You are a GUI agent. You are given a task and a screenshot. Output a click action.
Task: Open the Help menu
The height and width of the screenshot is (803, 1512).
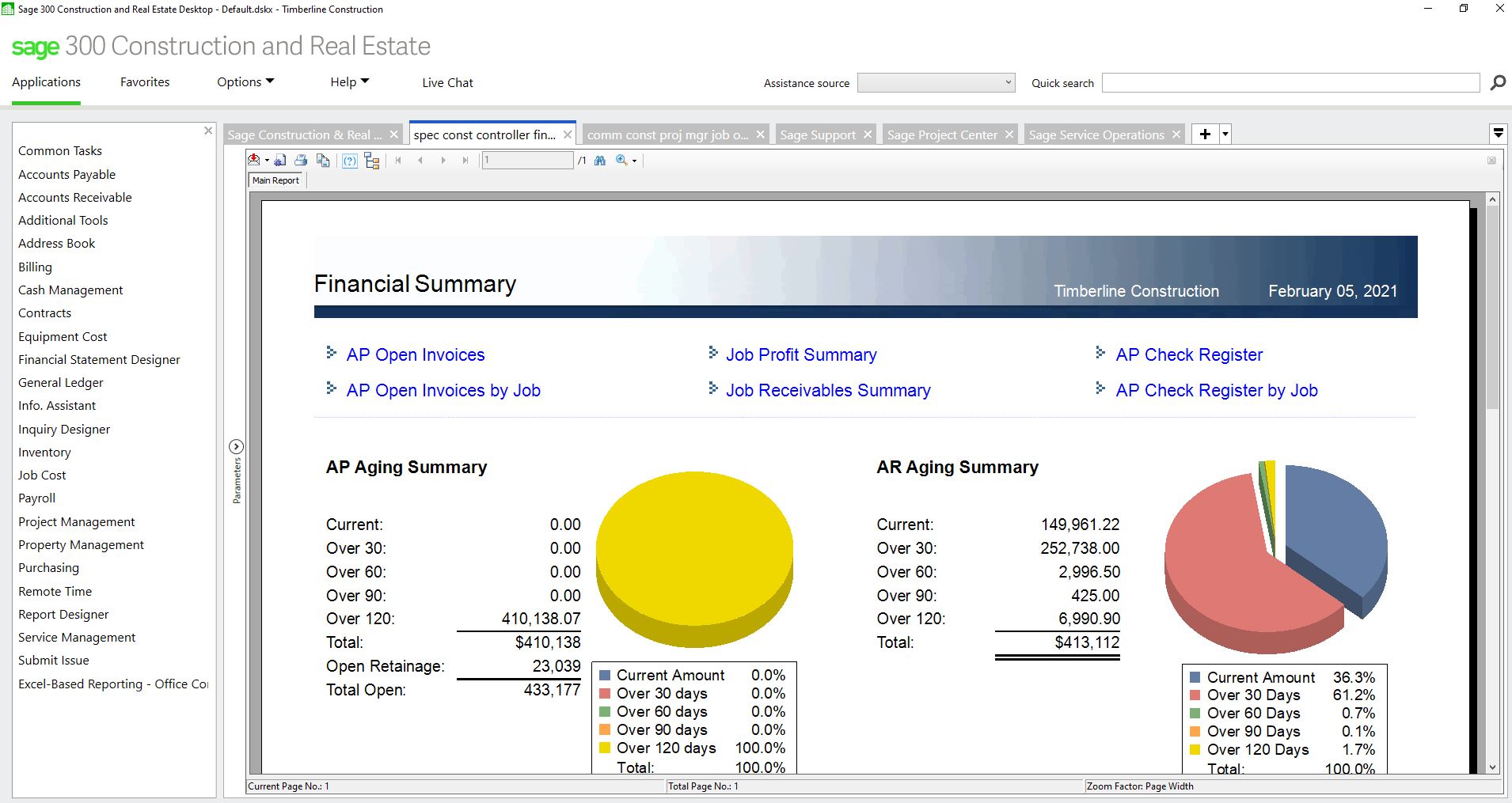(x=349, y=82)
